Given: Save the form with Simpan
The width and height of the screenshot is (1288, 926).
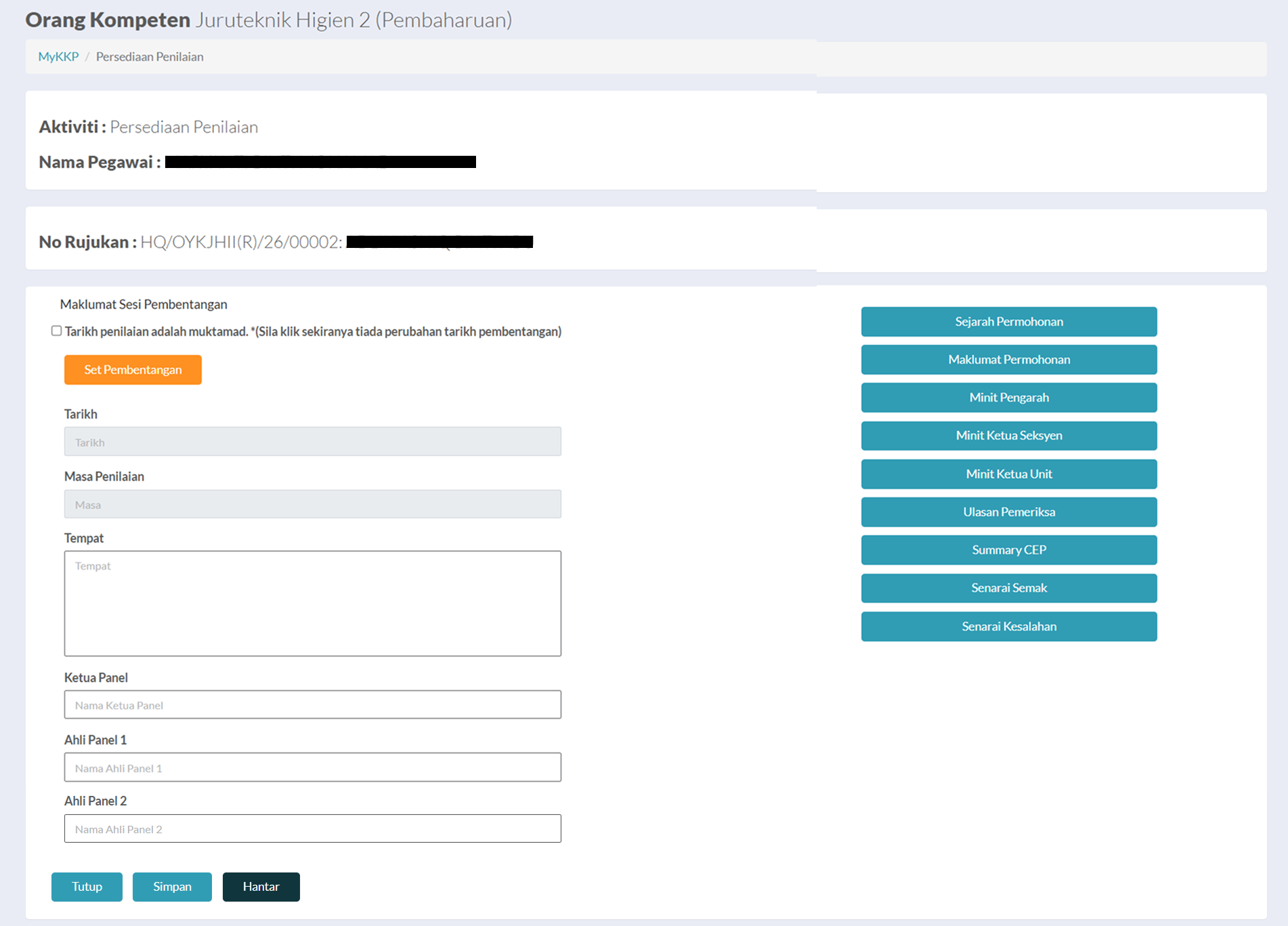Looking at the screenshot, I should click(x=172, y=887).
